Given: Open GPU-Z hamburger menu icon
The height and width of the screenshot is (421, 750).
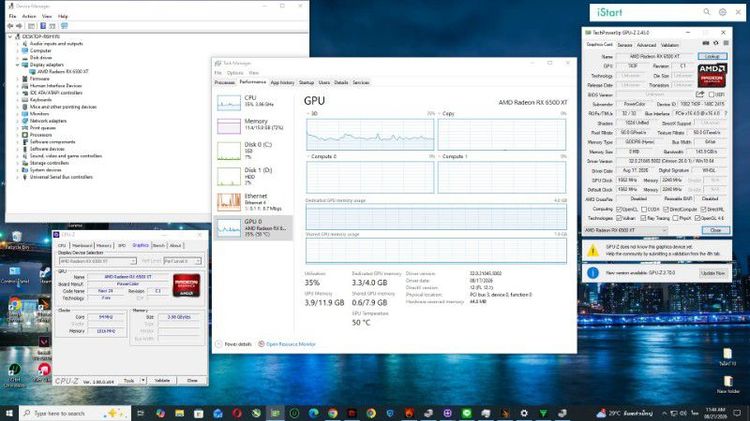Looking at the screenshot, I should tap(726, 44).
